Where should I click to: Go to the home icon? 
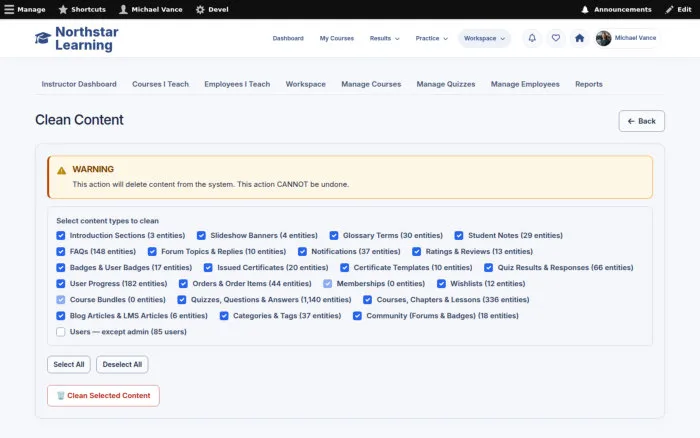[579, 38]
